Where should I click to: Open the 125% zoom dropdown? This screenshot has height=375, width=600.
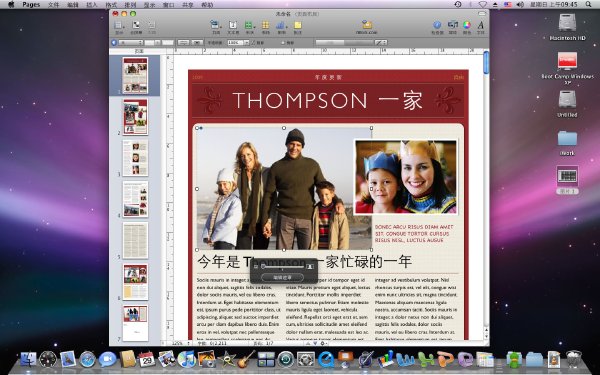(x=180, y=343)
